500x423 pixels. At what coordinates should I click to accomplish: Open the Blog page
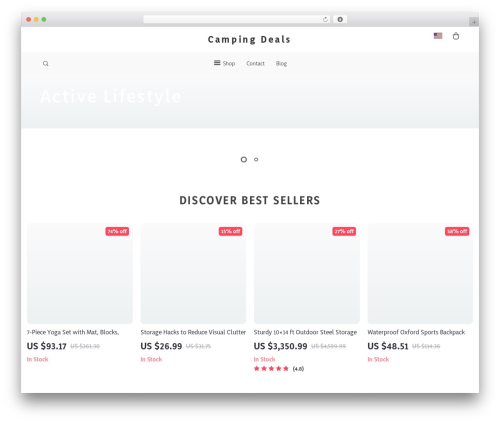click(x=281, y=63)
